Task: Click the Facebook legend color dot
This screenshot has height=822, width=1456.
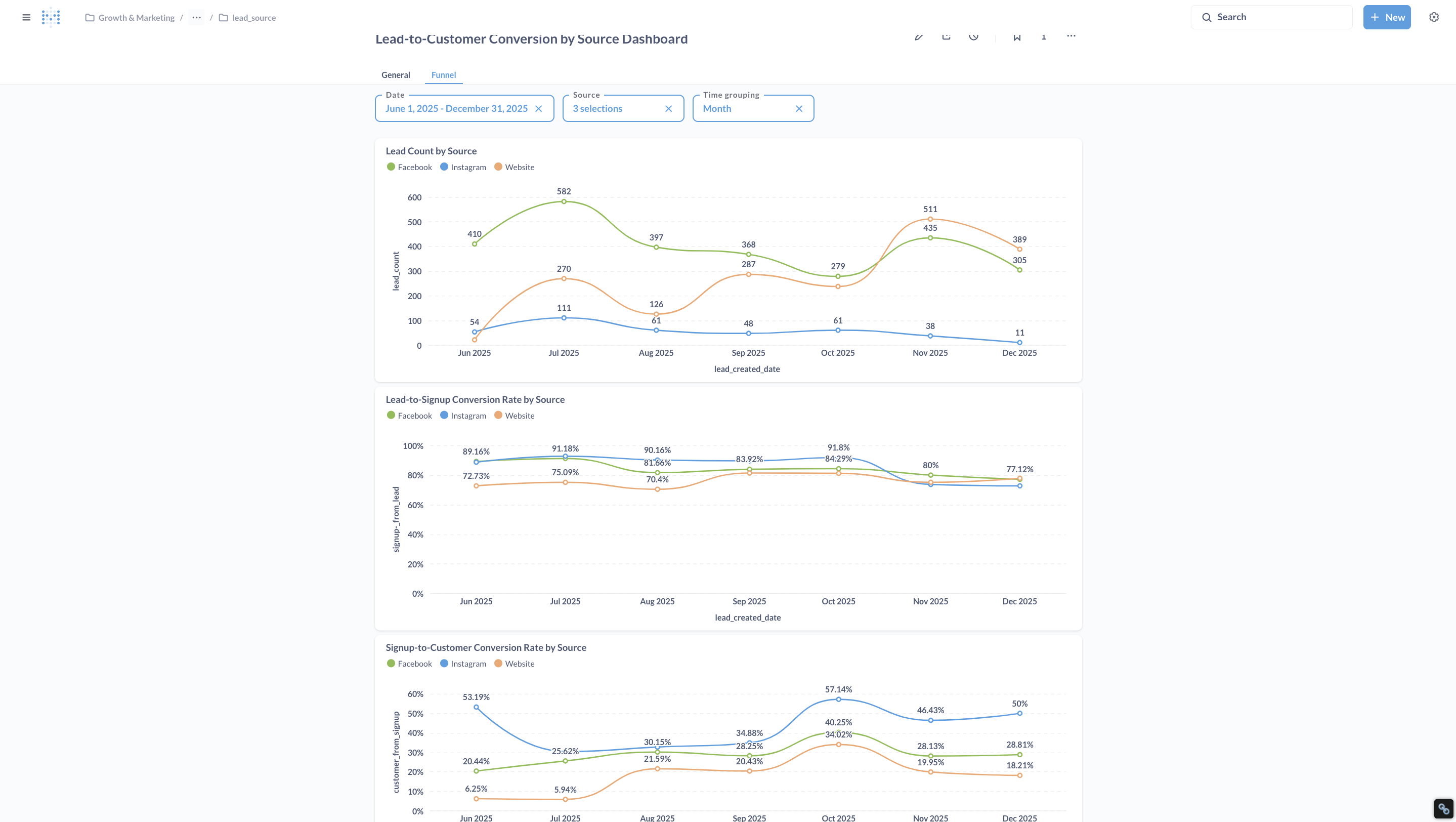Action: (x=391, y=167)
